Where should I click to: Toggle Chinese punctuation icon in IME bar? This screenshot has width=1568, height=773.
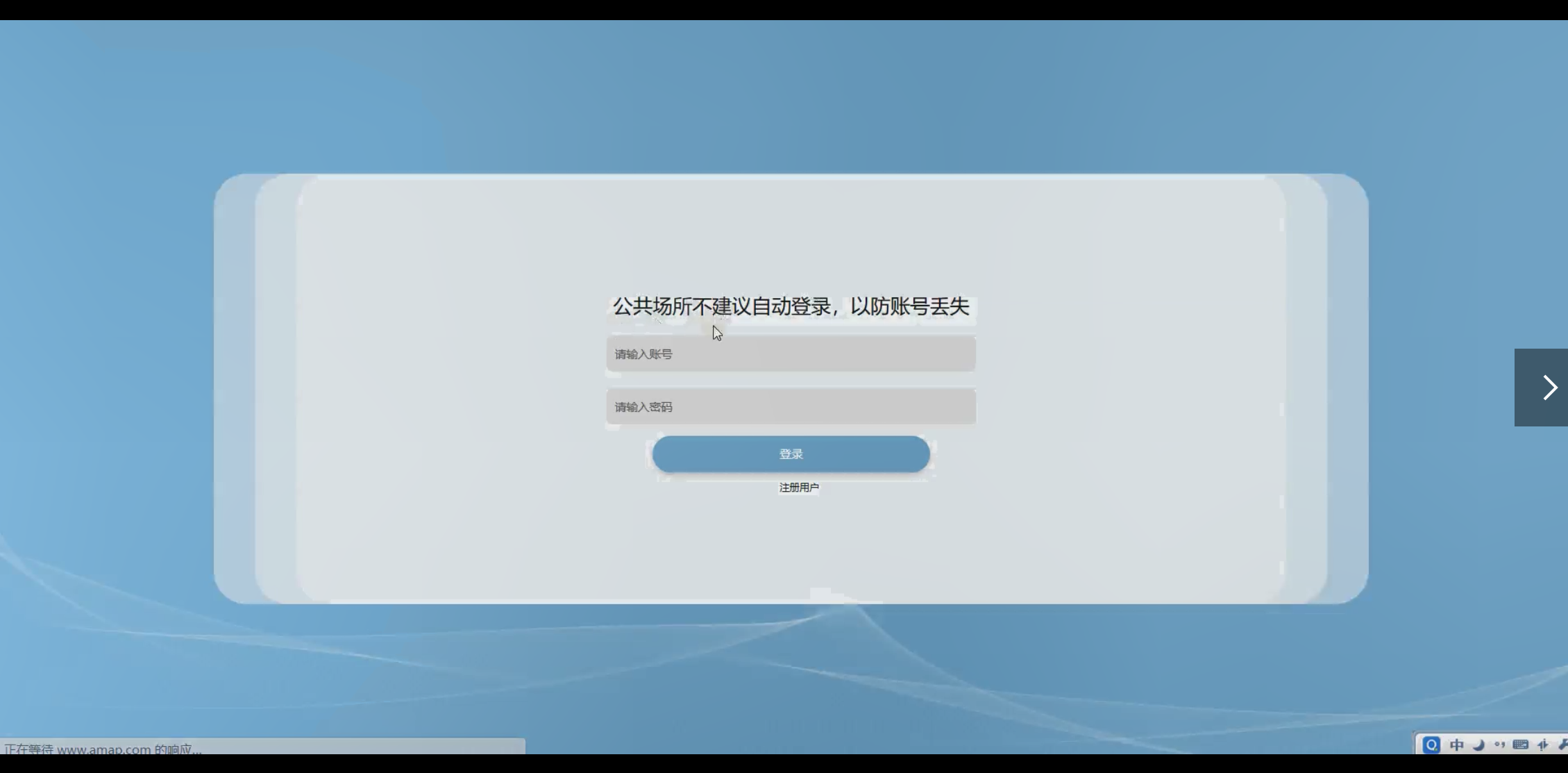click(x=1499, y=745)
